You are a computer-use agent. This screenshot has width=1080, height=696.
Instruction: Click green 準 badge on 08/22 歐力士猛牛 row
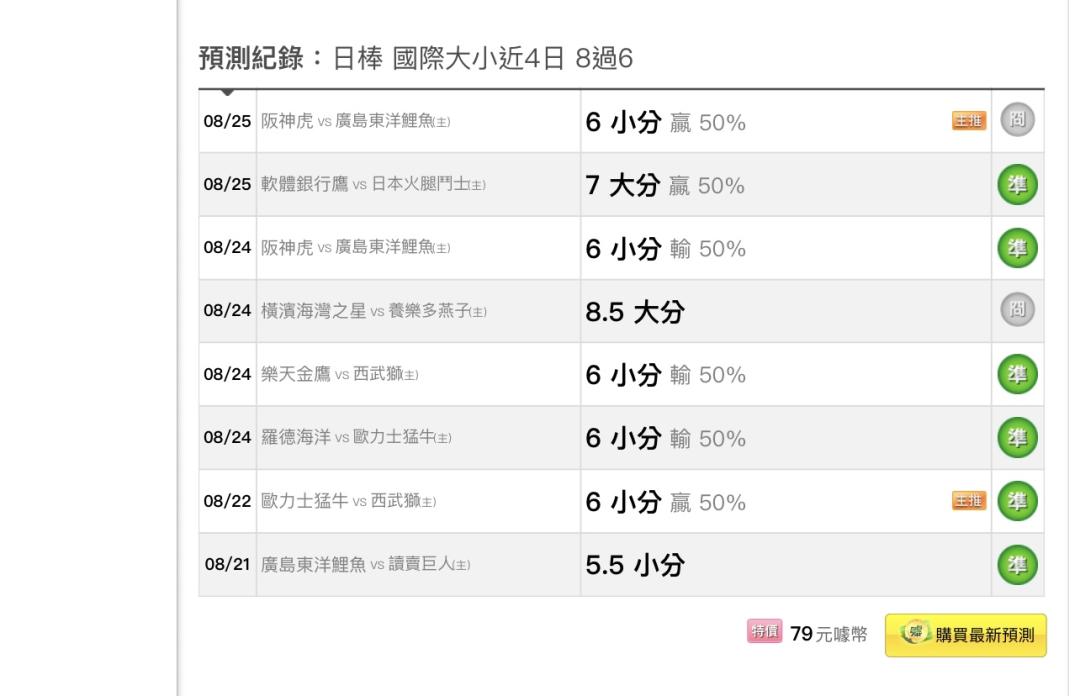[x=1017, y=501]
